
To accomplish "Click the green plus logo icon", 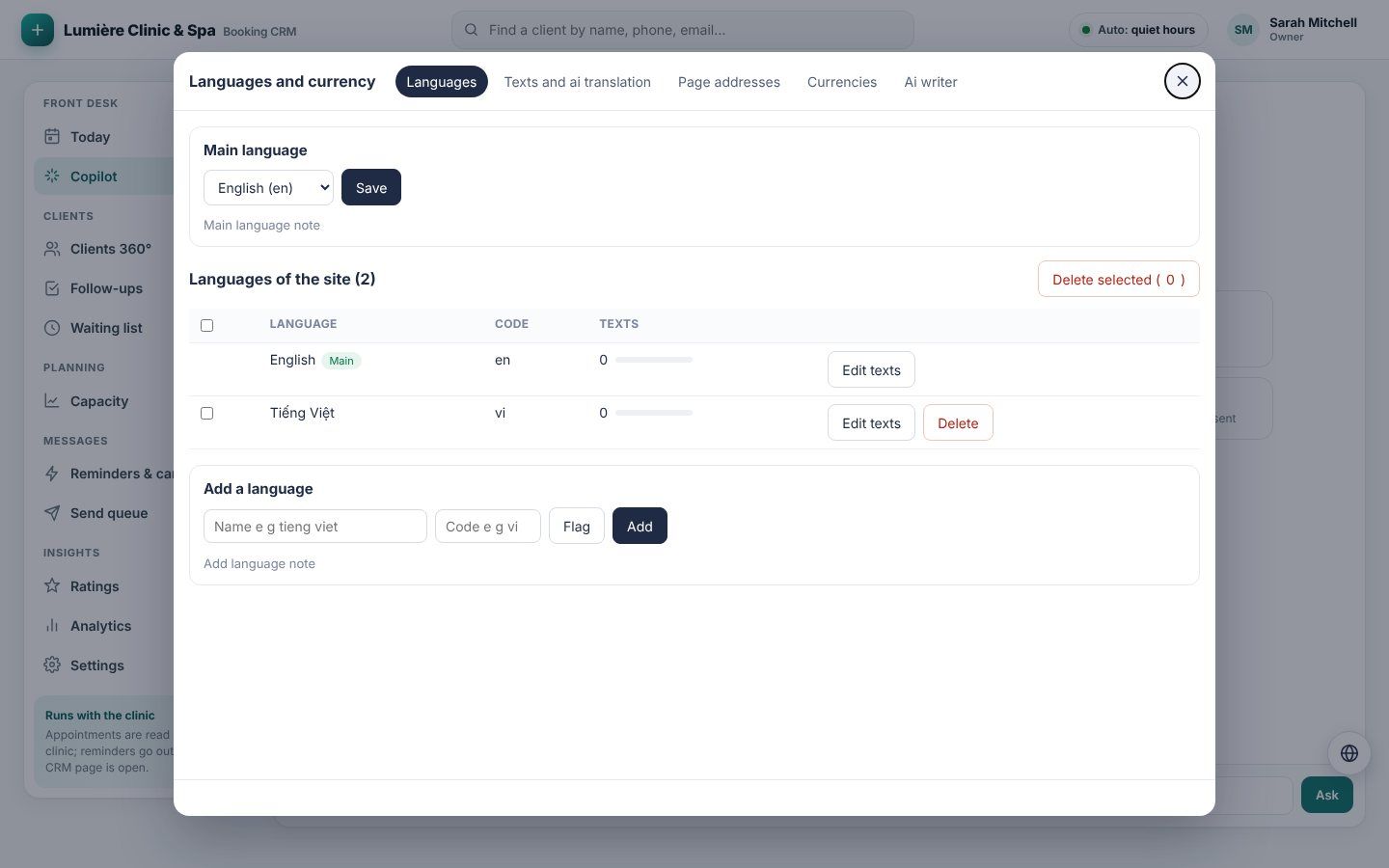I will pos(38,30).
